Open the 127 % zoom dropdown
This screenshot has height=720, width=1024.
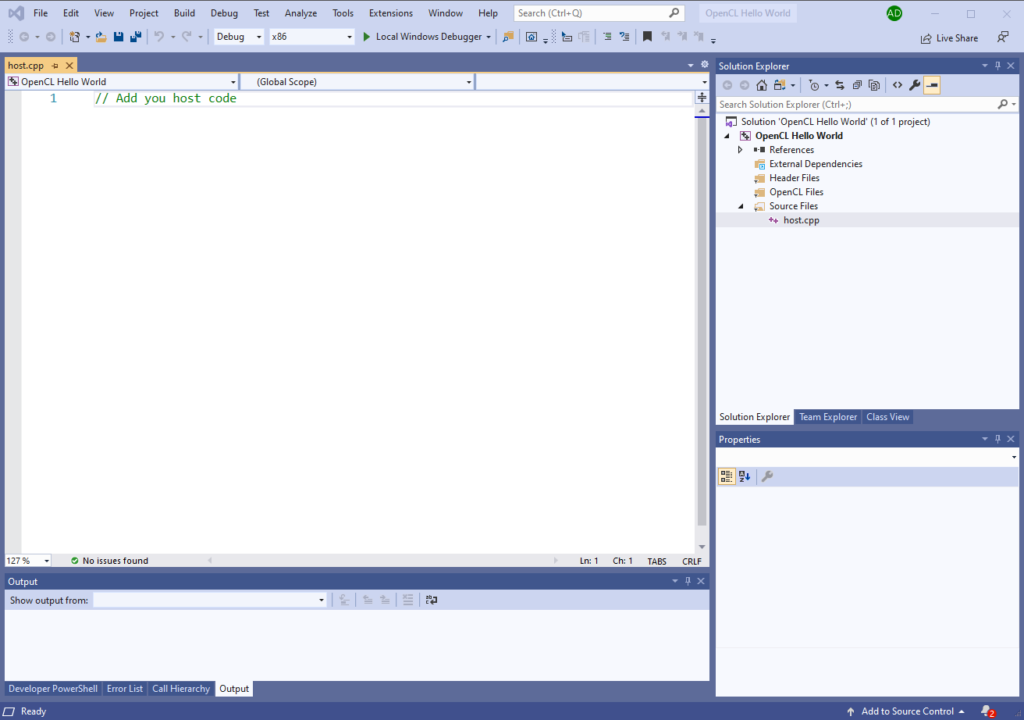(x=28, y=561)
